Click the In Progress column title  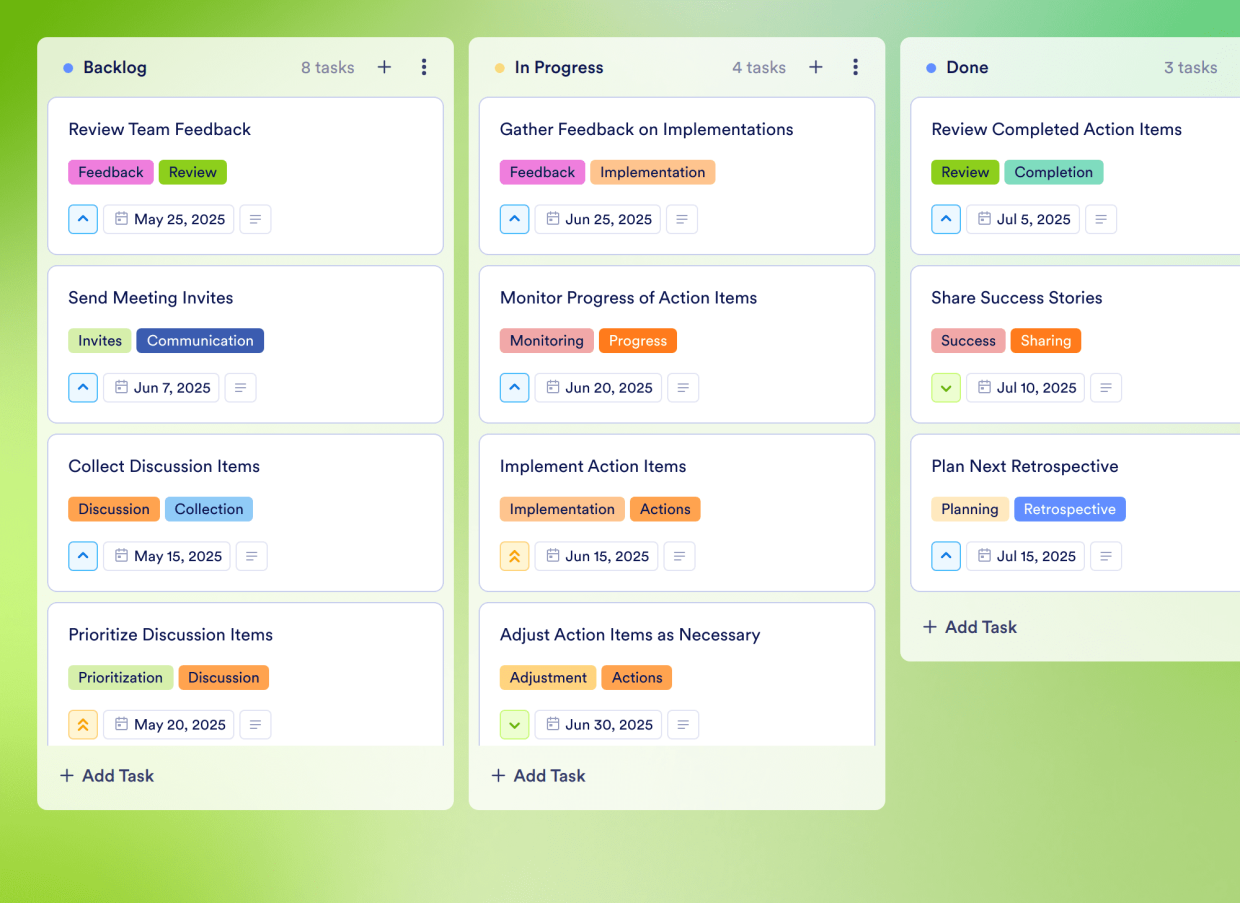[558, 67]
